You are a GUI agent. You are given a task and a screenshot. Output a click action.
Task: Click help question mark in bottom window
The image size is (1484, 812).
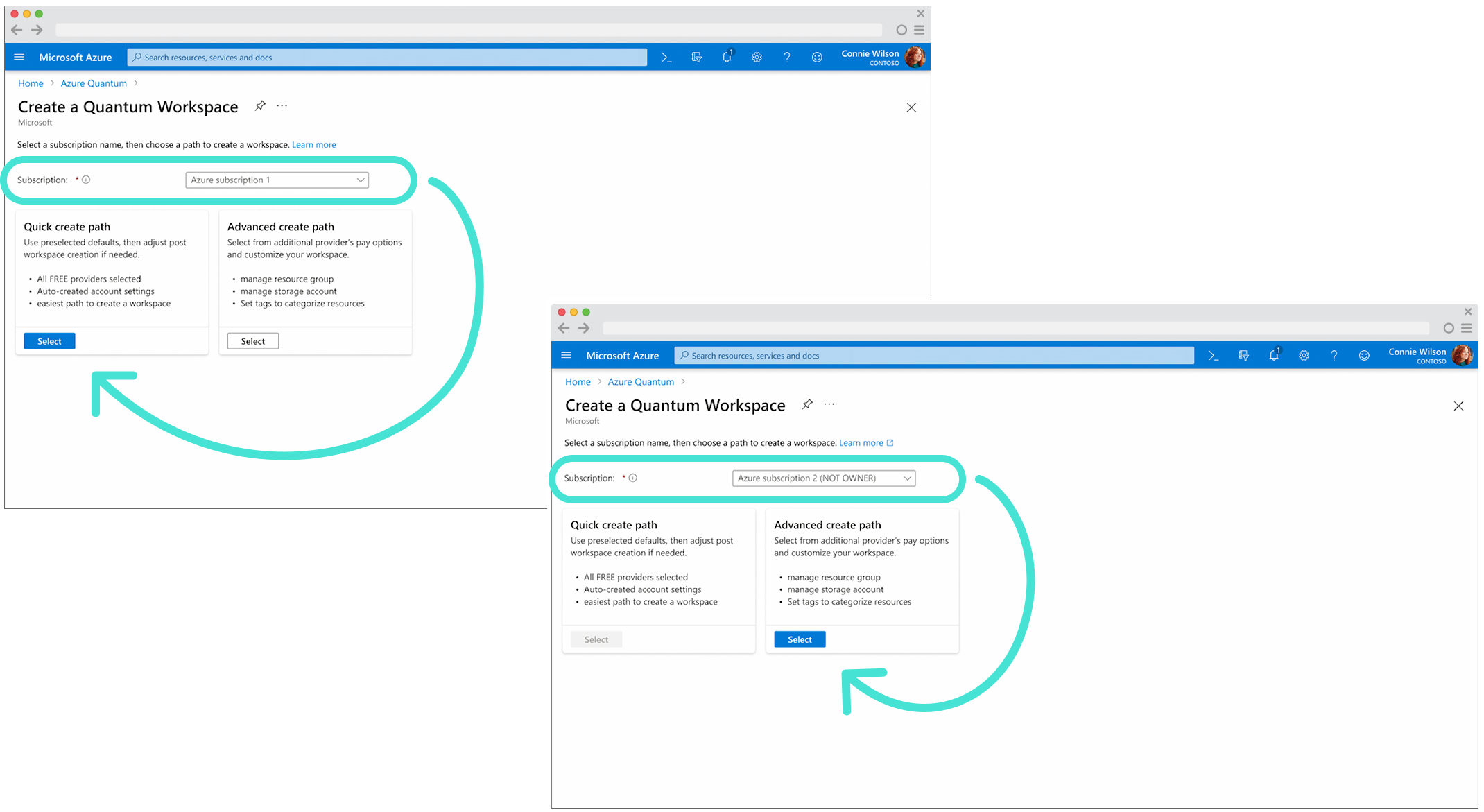point(1334,356)
